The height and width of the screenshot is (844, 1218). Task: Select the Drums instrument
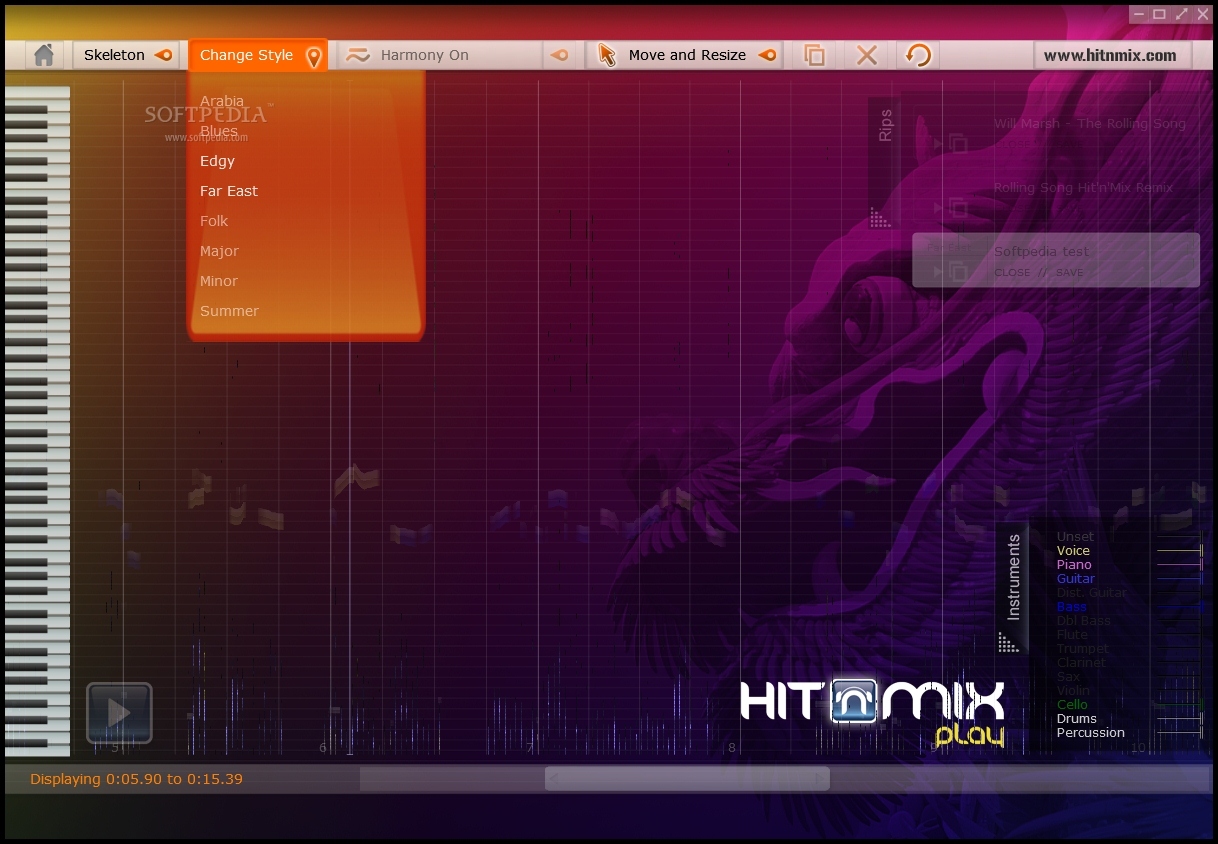[x=1077, y=719]
